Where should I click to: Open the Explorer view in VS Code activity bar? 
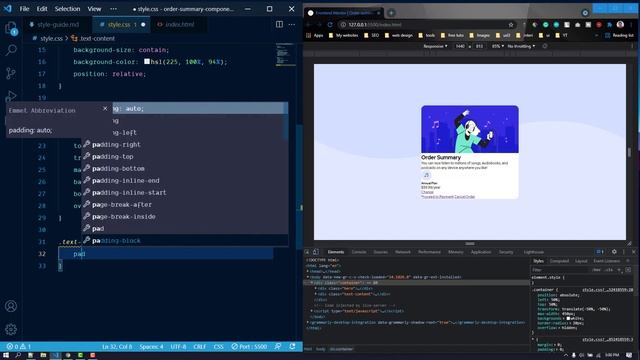11,28
